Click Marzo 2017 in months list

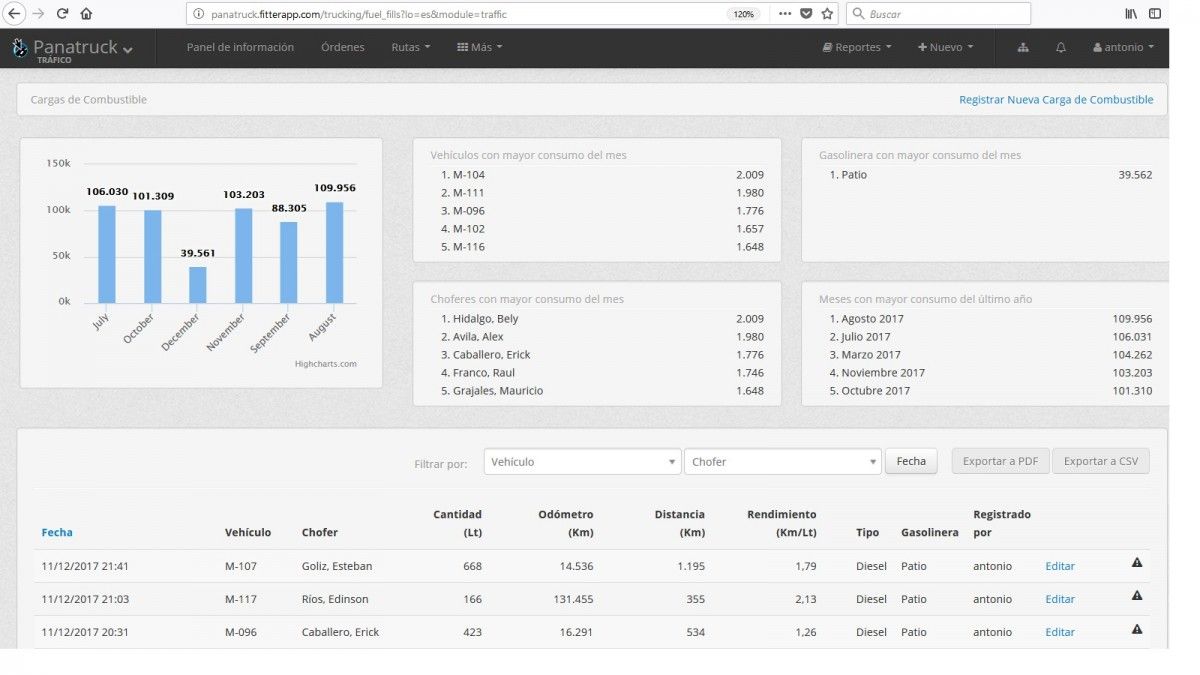pyautogui.click(x=870, y=355)
